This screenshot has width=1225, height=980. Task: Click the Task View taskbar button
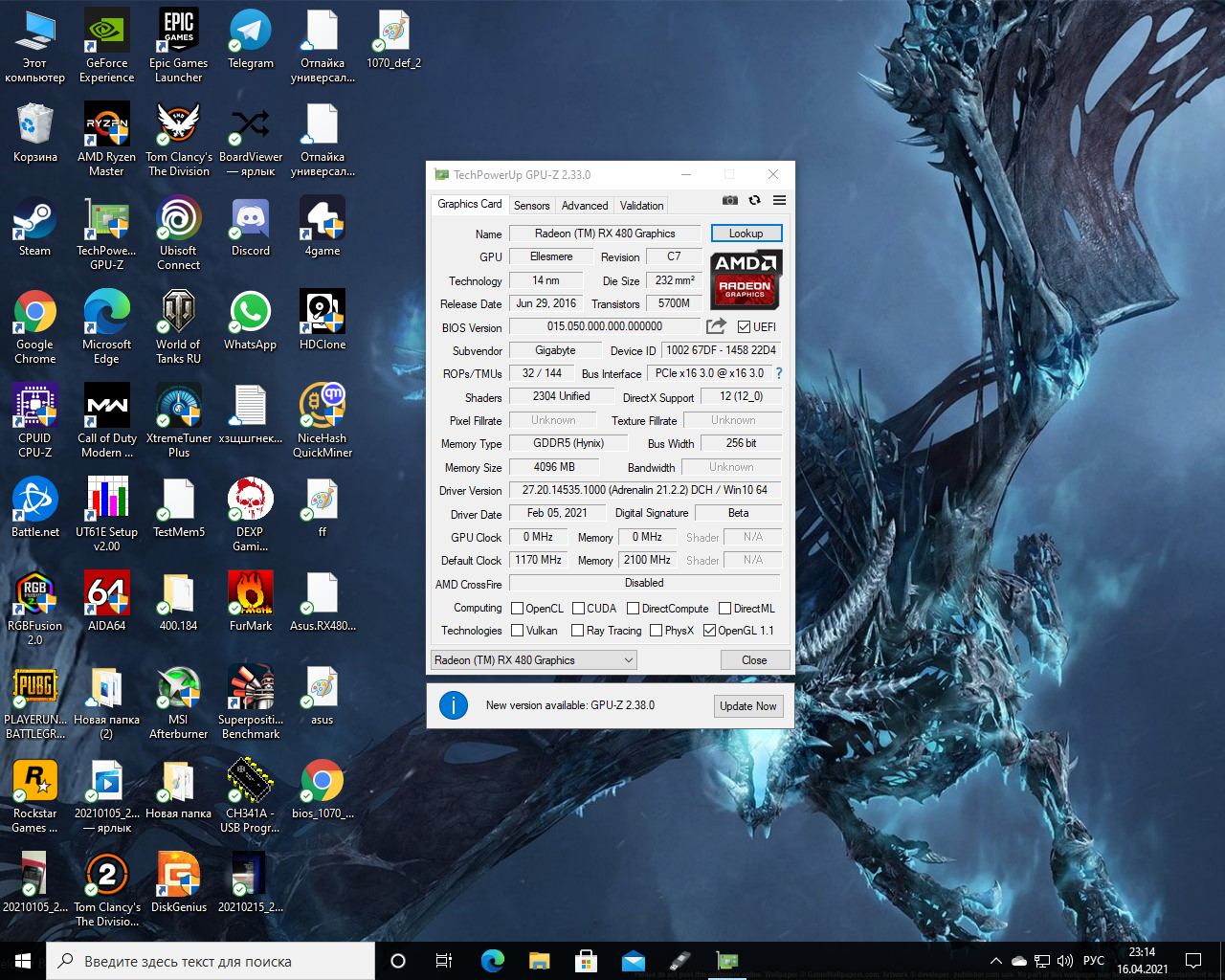point(444,961)
